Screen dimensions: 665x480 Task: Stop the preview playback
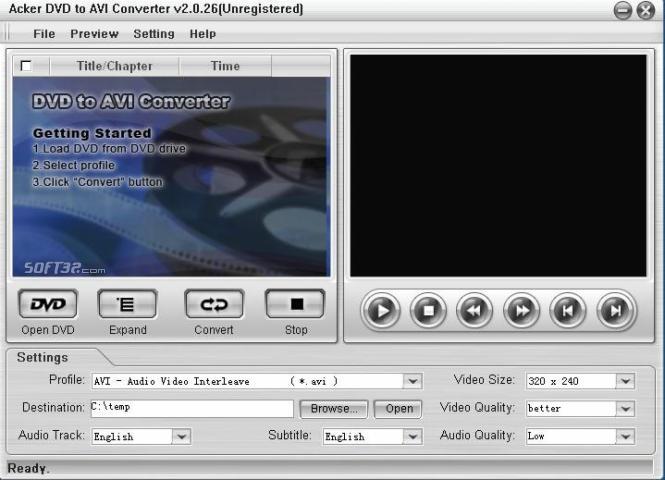pos(428,311)
